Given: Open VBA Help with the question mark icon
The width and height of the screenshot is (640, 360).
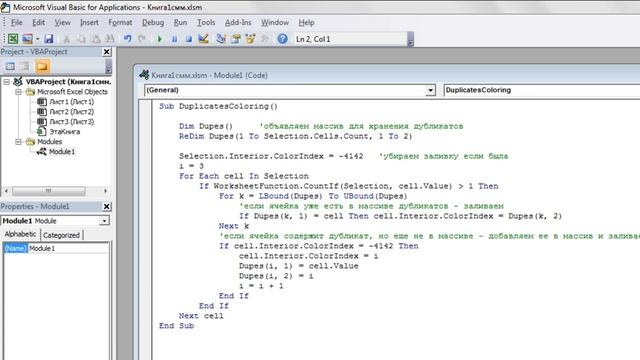Looking at the screenshot, I should pyautogui.click(x=282, y=39).
